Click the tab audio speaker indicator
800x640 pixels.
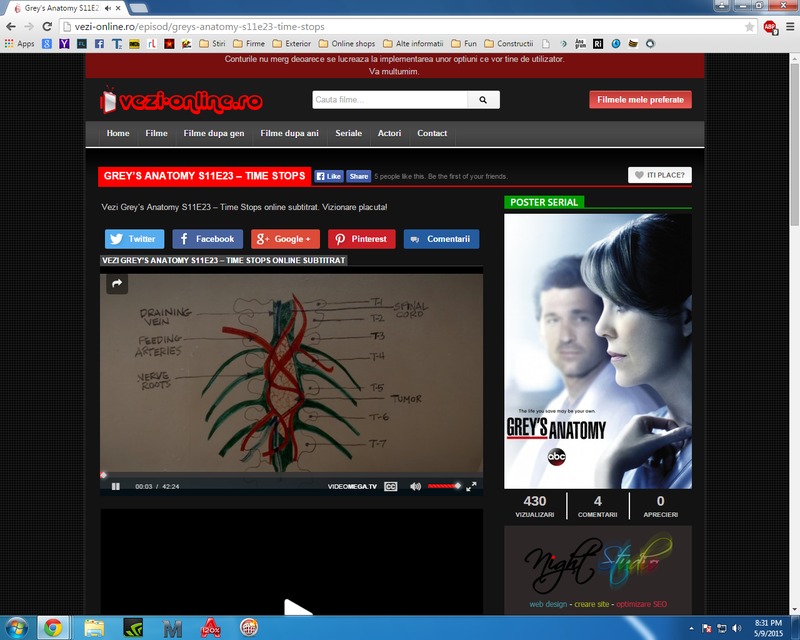click(x=108, y=8)
